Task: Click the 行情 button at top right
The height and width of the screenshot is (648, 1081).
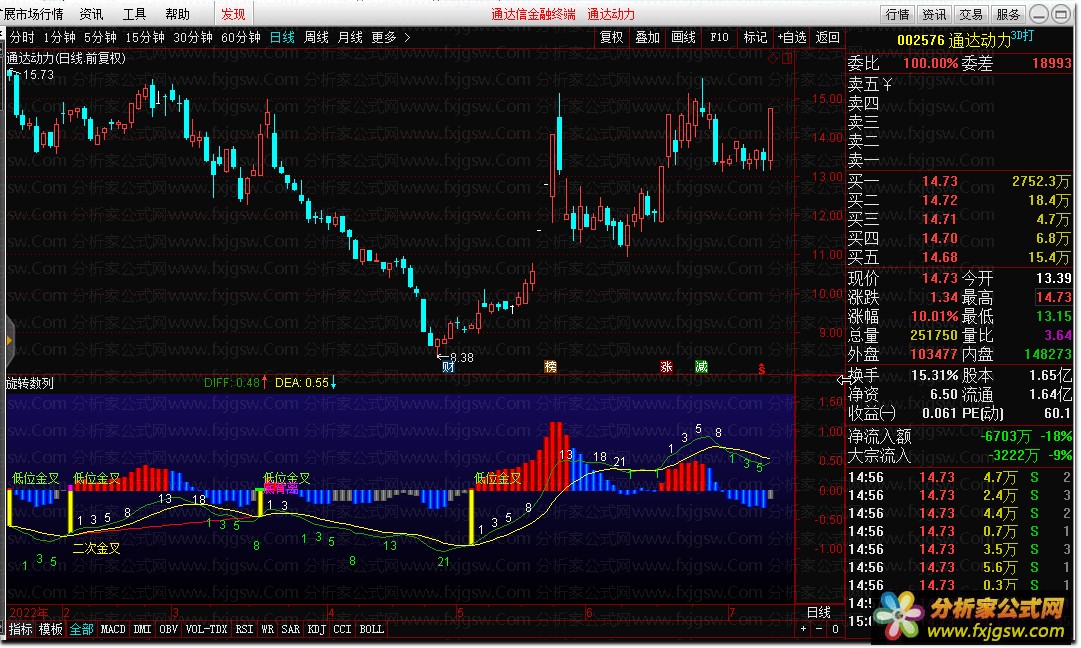Action: tap(898, 14)
